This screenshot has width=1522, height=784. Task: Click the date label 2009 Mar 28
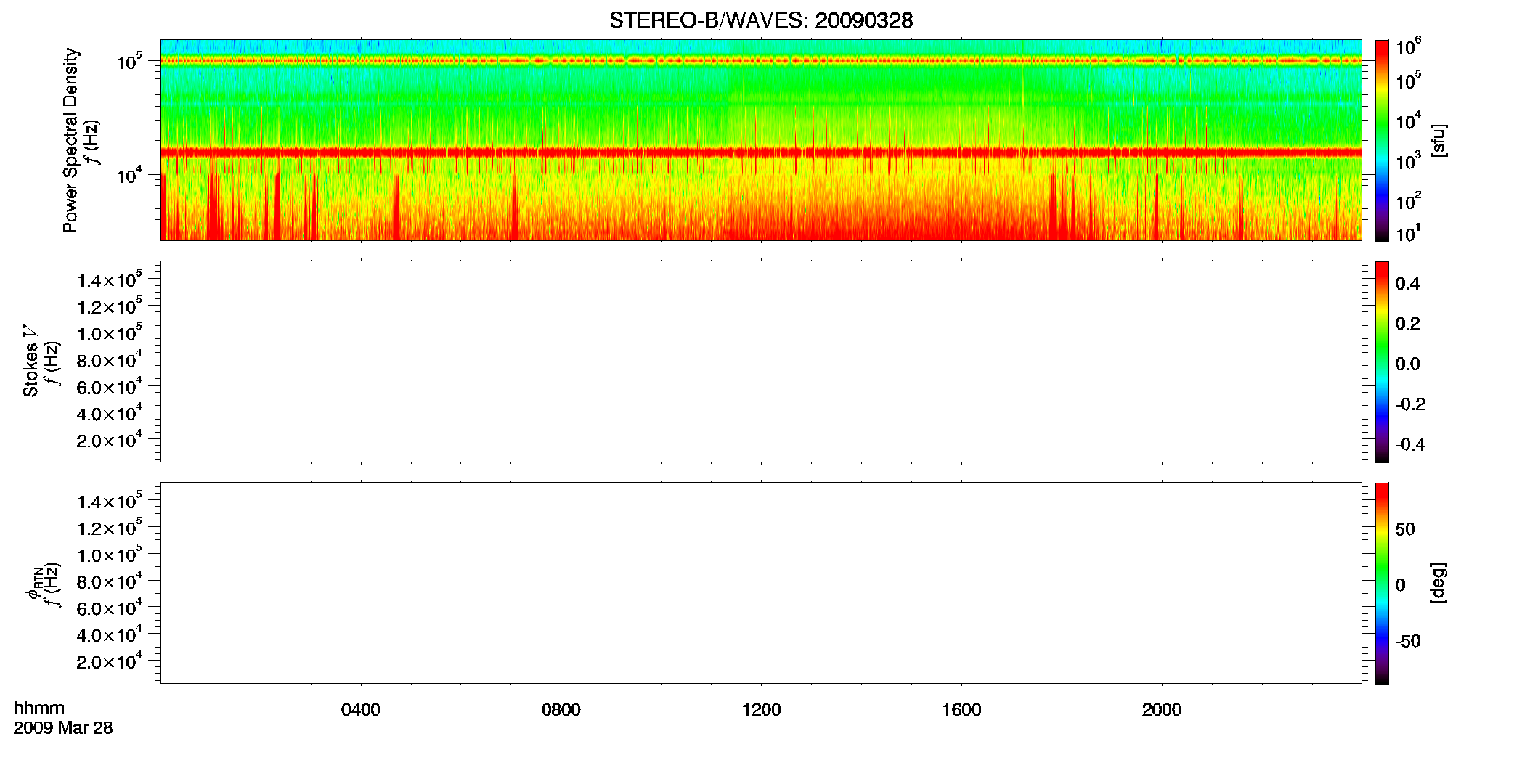tap(63, 728)
